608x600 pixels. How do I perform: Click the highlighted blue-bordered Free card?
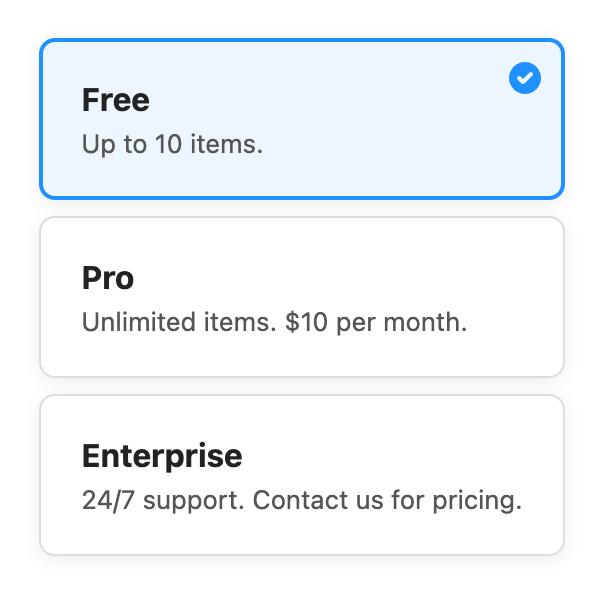302,120
